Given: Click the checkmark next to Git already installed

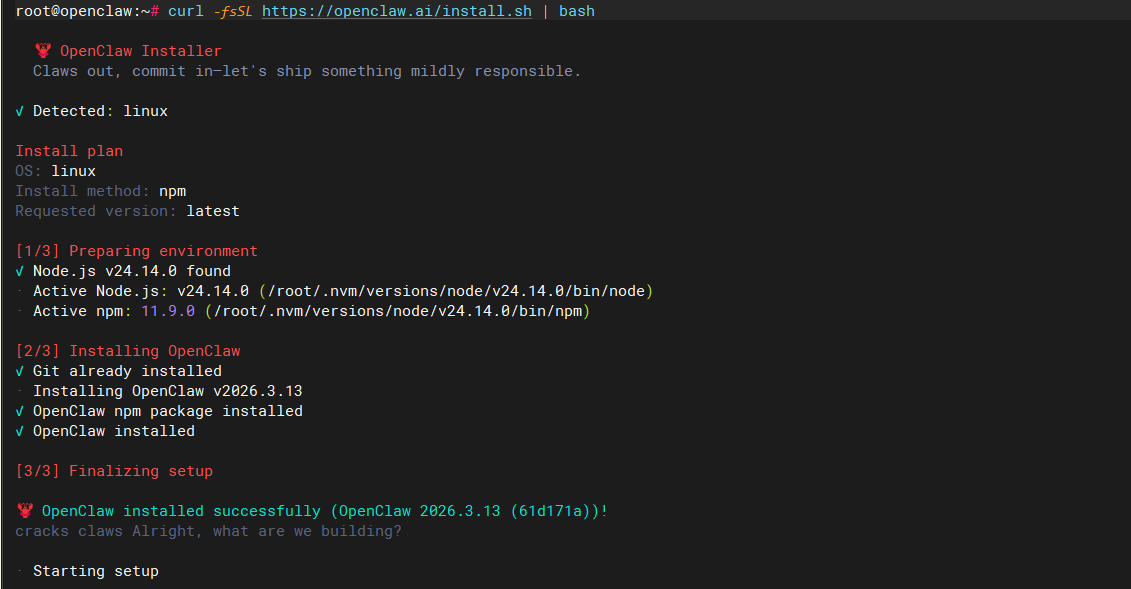Looking at the screenshot, I should click(x=19, y=371).
